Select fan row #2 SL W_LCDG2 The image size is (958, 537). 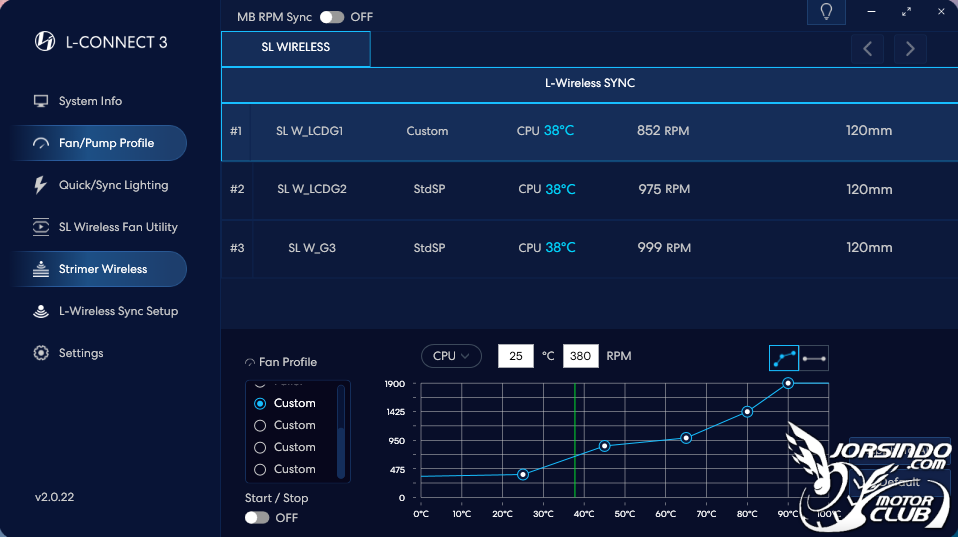tap(590, 189)
